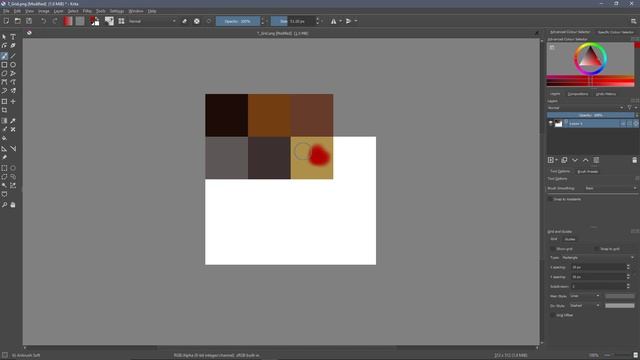Image resolution: width=640 pixels, height=360 pixels.
Task: Select the Gradient tool in toolbox
Action: (4, 121)
